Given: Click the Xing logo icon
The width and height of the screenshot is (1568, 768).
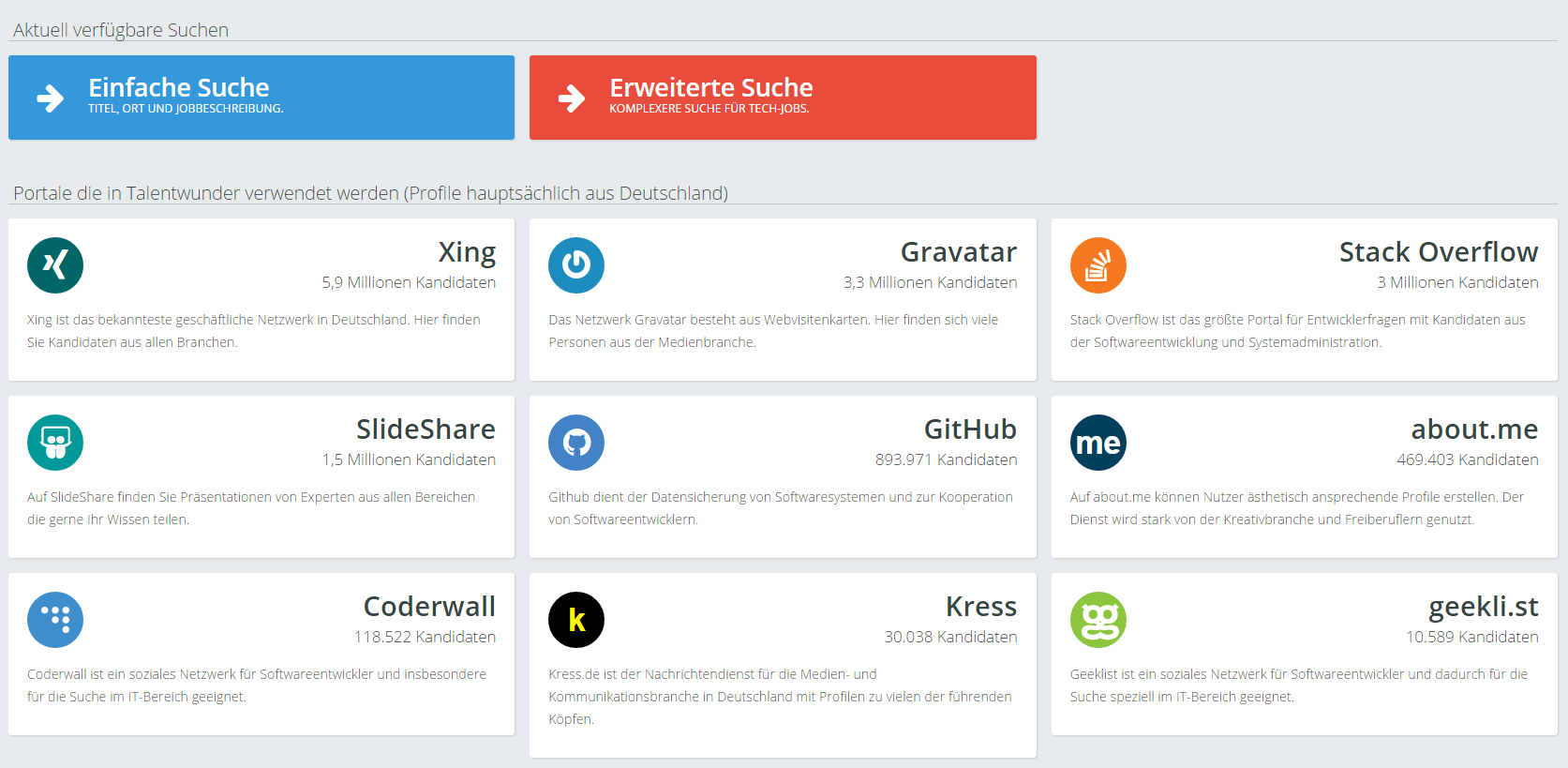Looking at the screenshot, I should click(x=55, y=265).
